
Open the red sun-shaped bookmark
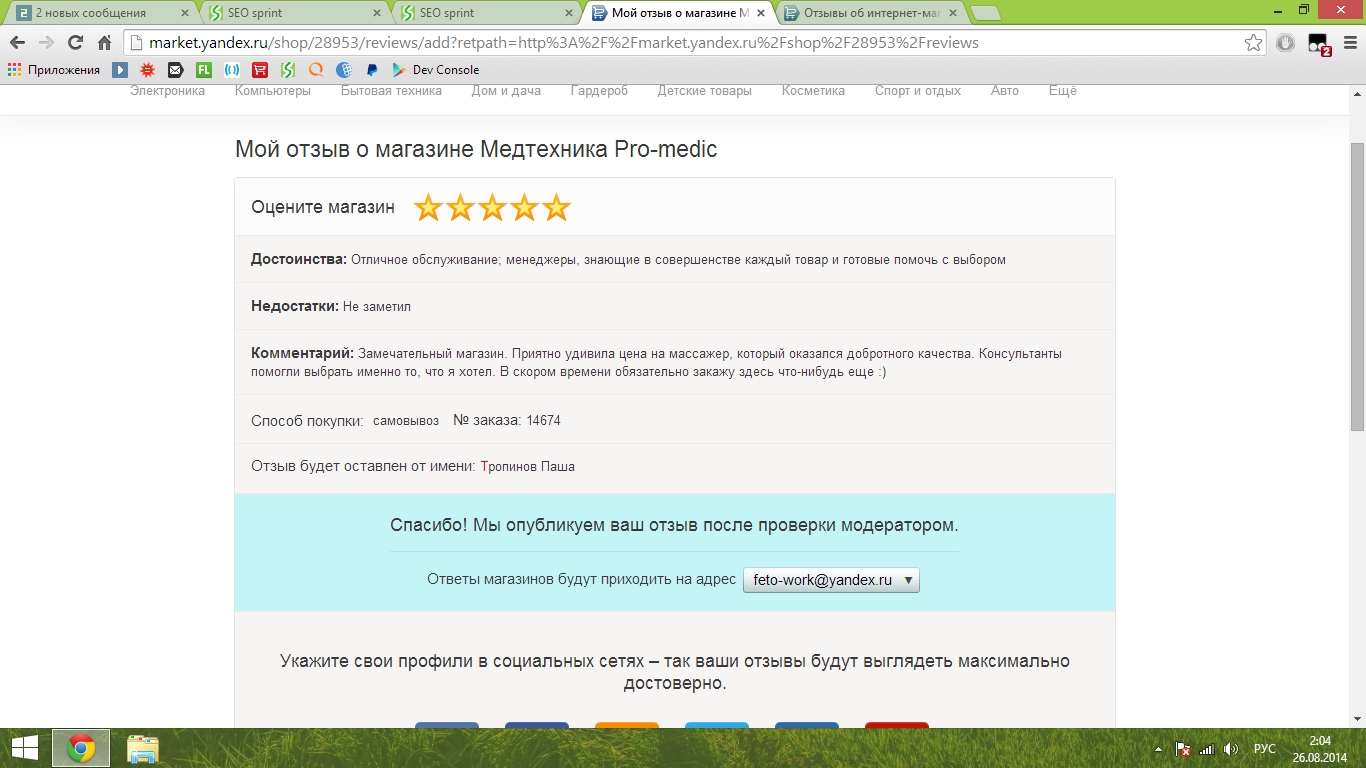148,70
